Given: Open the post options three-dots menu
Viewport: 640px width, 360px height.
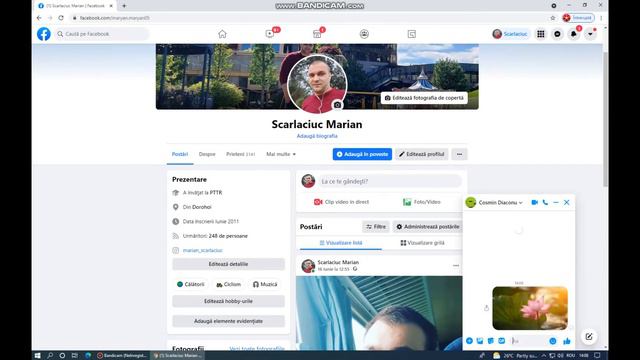Looking at the screenshot, I should point(456,266).
